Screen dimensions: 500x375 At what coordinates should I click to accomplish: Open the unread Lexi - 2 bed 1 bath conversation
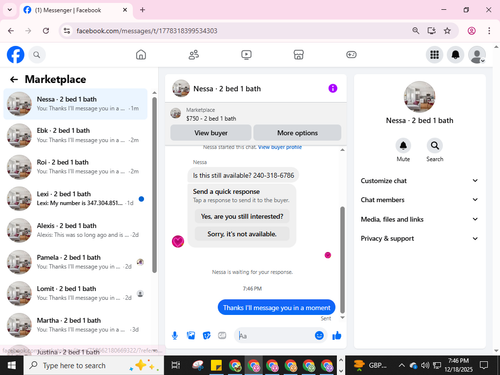click(75, 199)
